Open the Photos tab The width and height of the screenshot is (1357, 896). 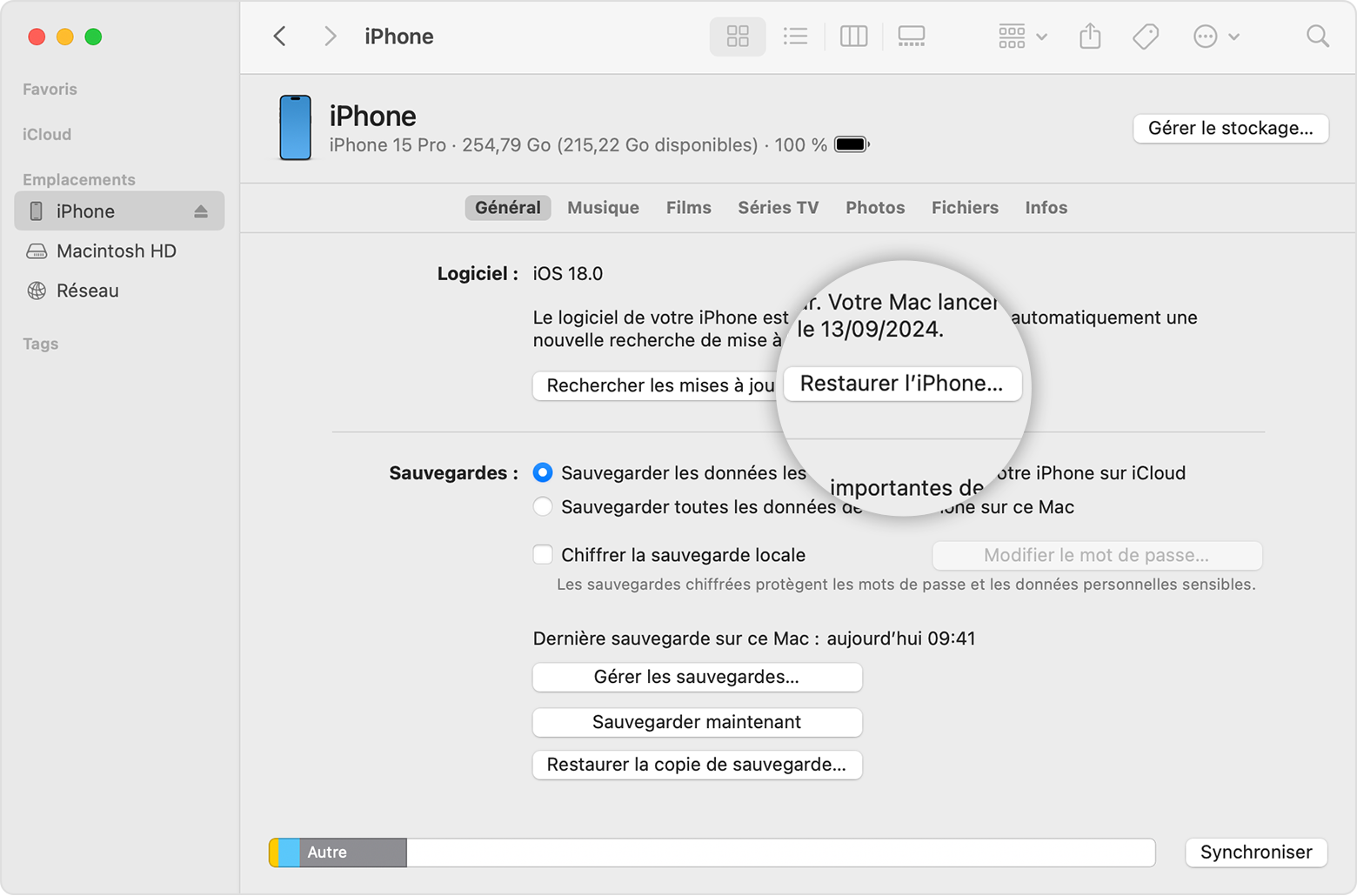[875, 208]
